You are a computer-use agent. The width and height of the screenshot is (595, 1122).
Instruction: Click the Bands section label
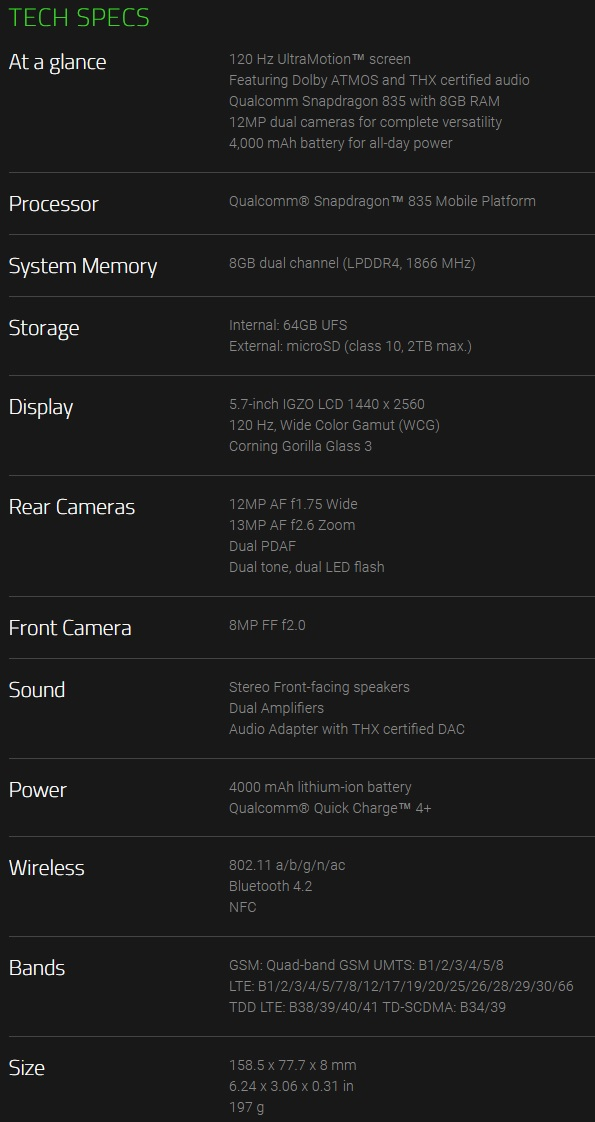[x=36, y=968]
